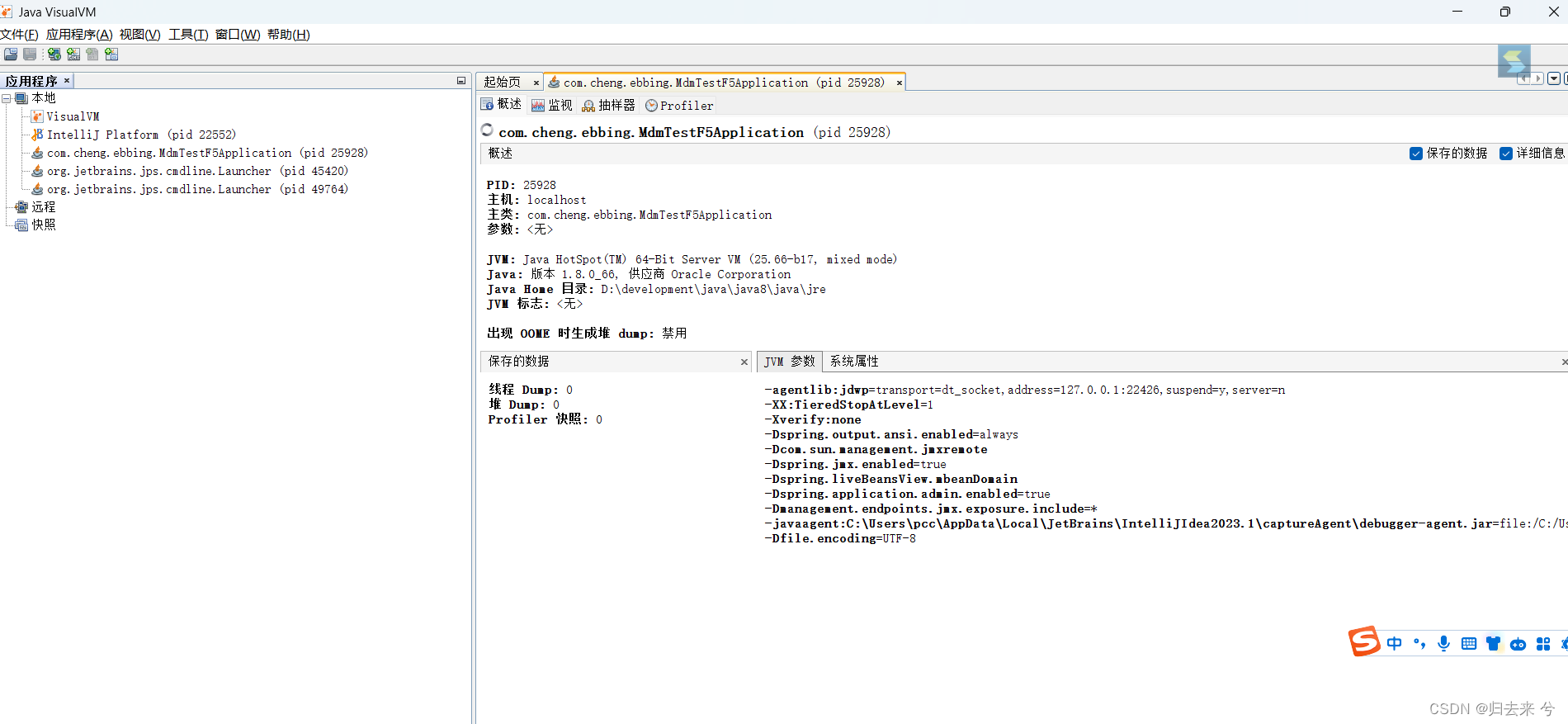Click the IntelliJ Platform JB icon
This screenshot has width=1568, height=724.
click(x=37, y=135)
